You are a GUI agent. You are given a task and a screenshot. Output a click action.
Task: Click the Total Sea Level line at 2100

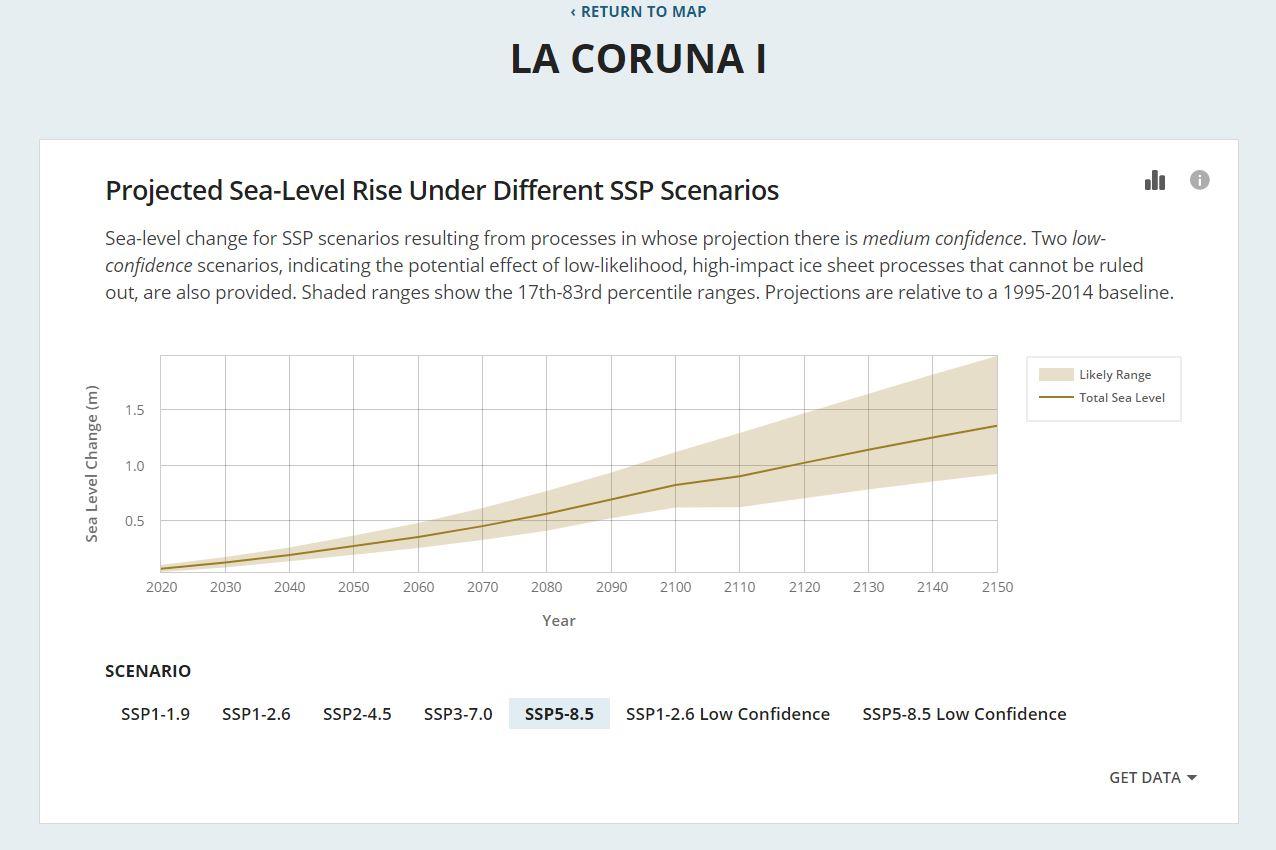click(x=675, y=485)
